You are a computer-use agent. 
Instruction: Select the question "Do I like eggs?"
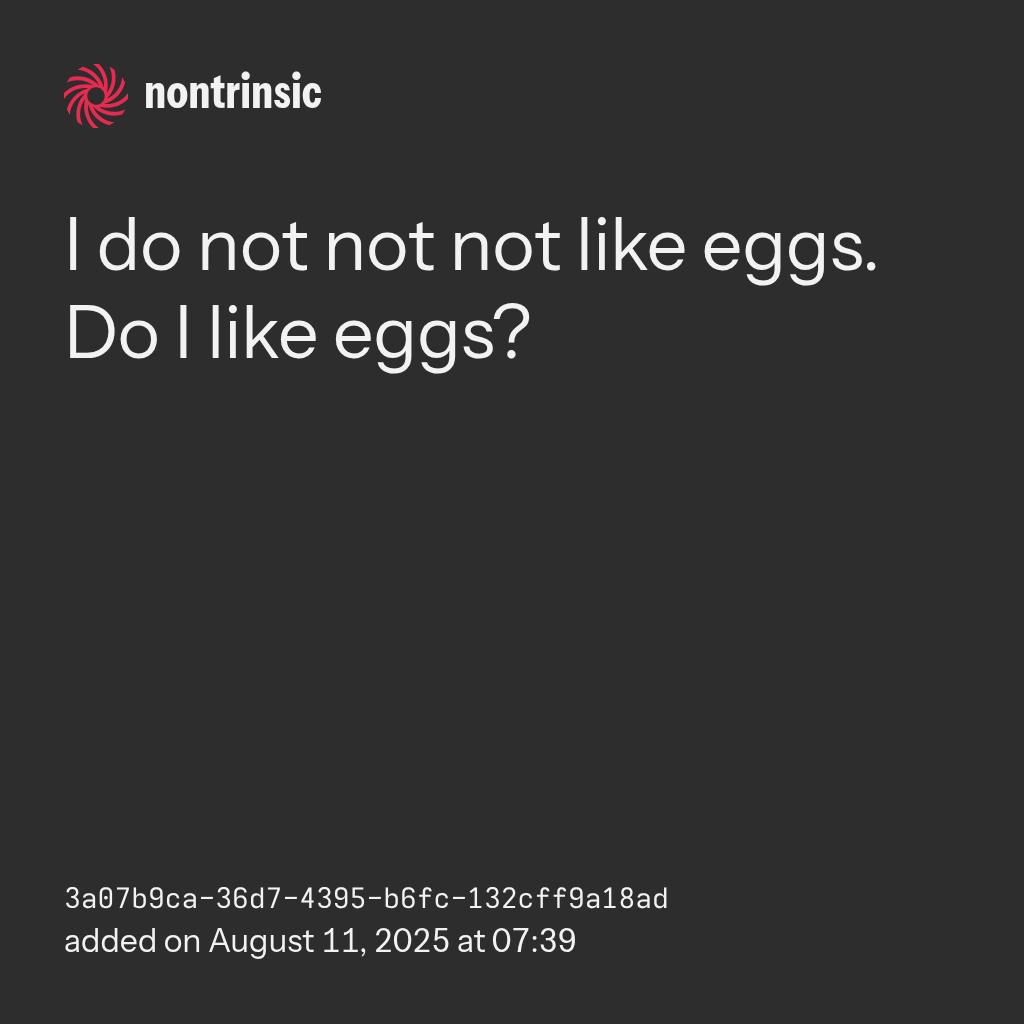pyautogui.click(x=296, y=338)
